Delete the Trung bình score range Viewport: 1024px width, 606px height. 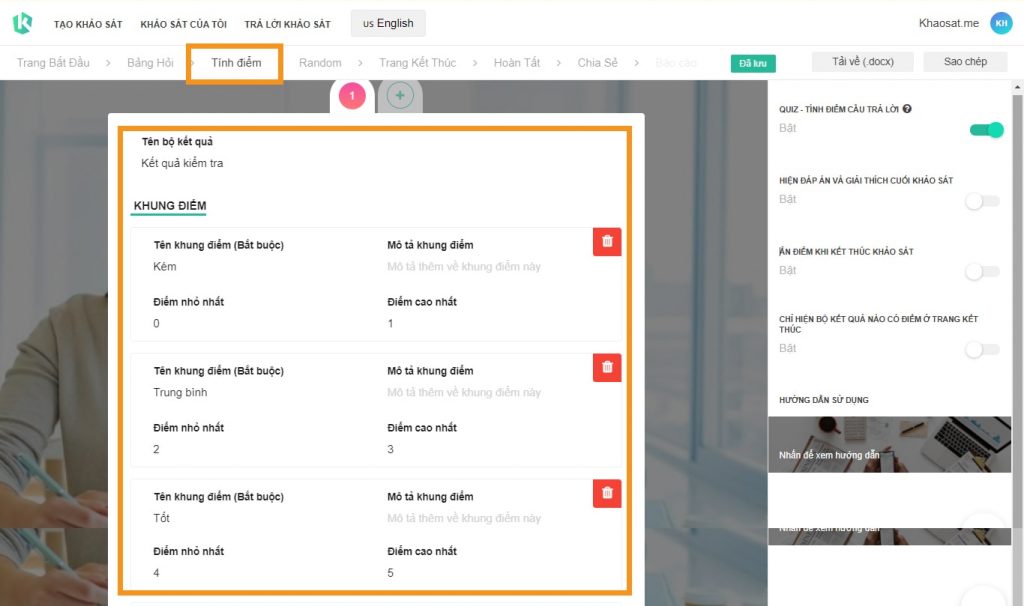[x=607, y=367]
